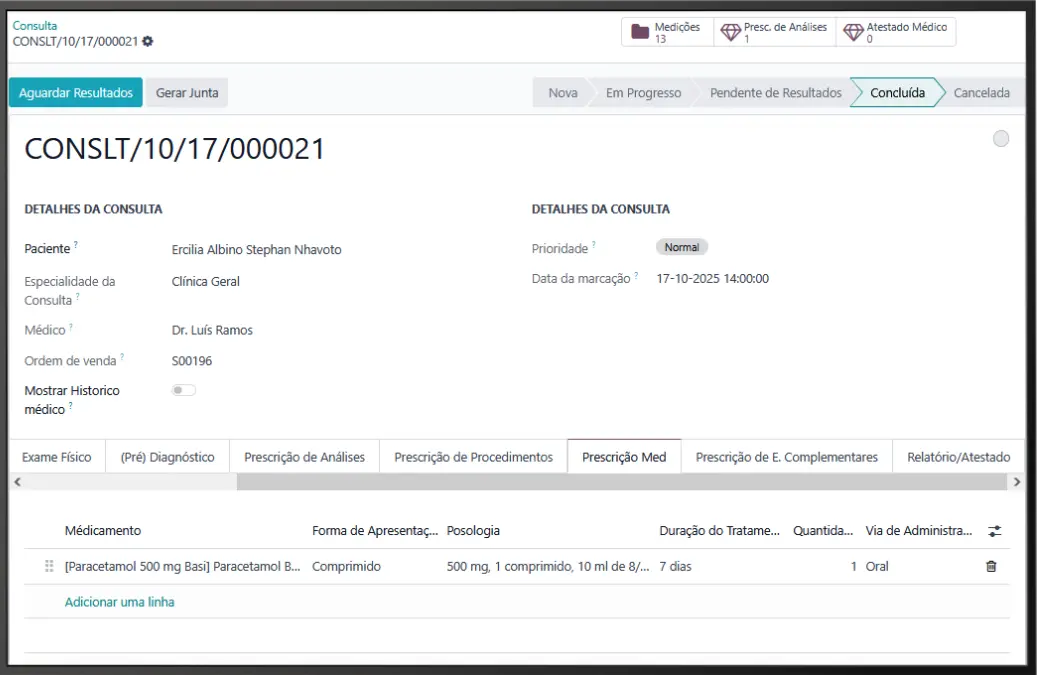Delete the Paracetamol line with trash icon
The height and width of the screenshot is (675, 1037).
pos(991,566)
